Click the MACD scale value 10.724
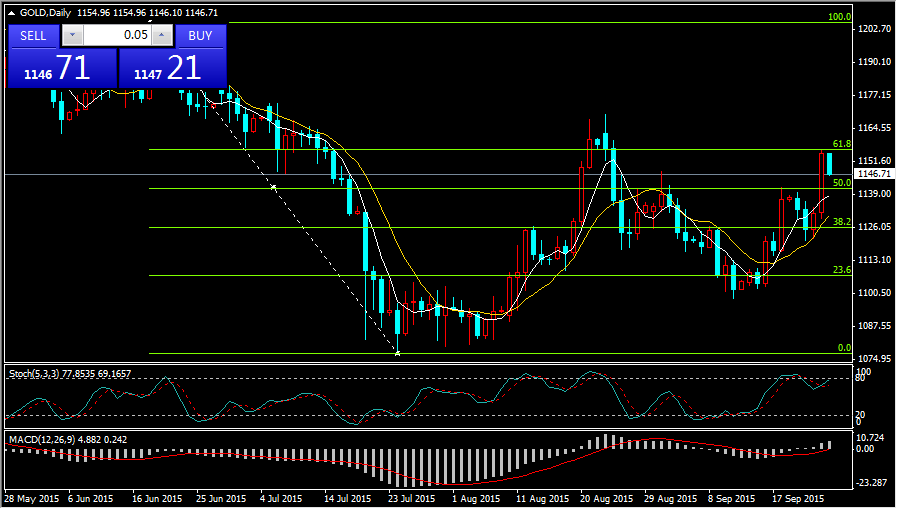 871,438
